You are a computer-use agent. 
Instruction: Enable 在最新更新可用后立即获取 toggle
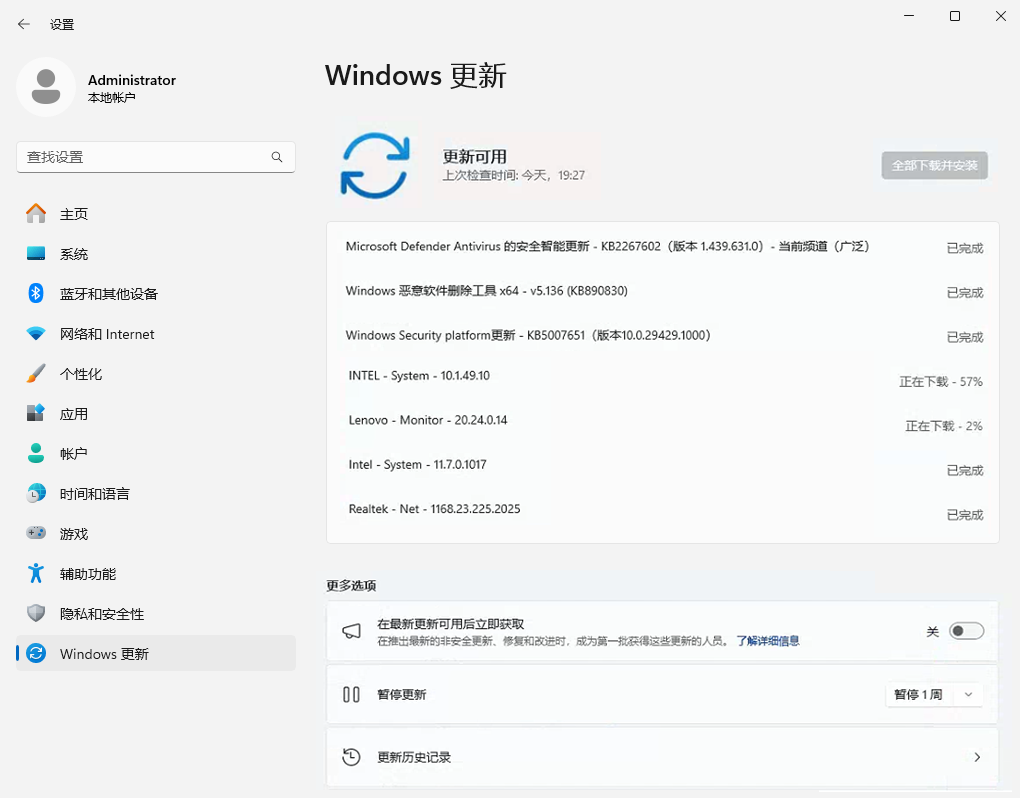(965, 630)
